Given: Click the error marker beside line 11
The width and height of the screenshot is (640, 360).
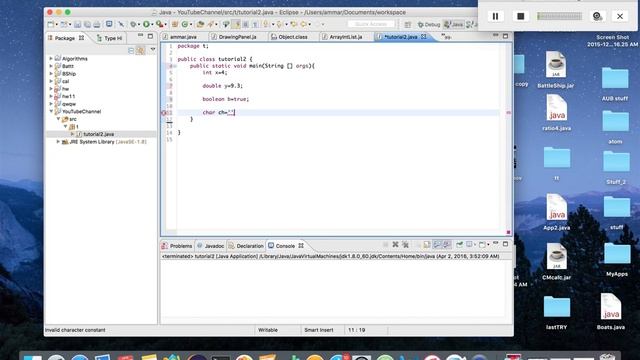Looking at the screenshot, I should 164,113.
